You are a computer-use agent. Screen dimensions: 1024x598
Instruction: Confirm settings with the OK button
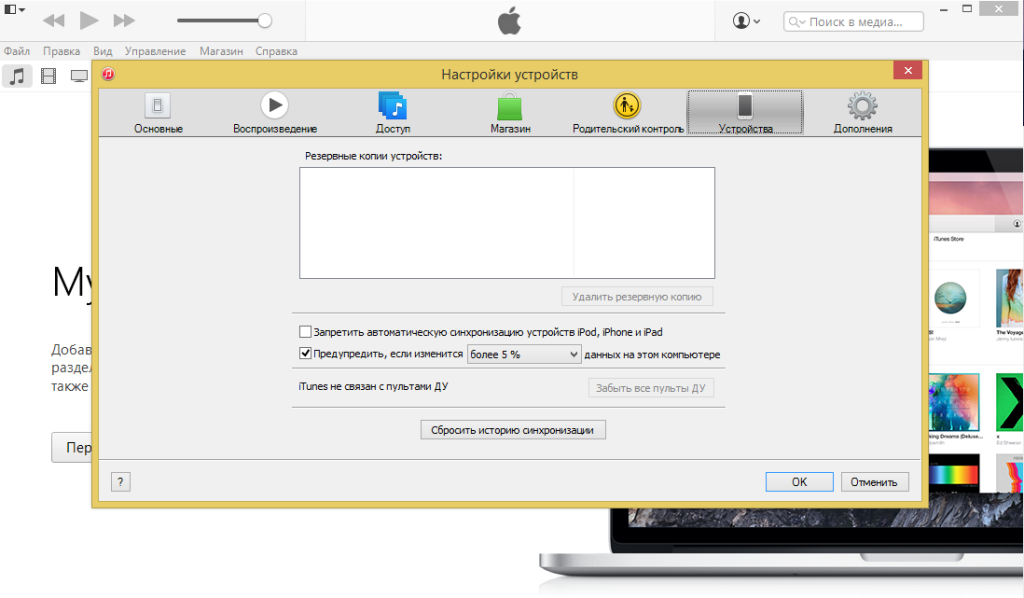(799, 482)
